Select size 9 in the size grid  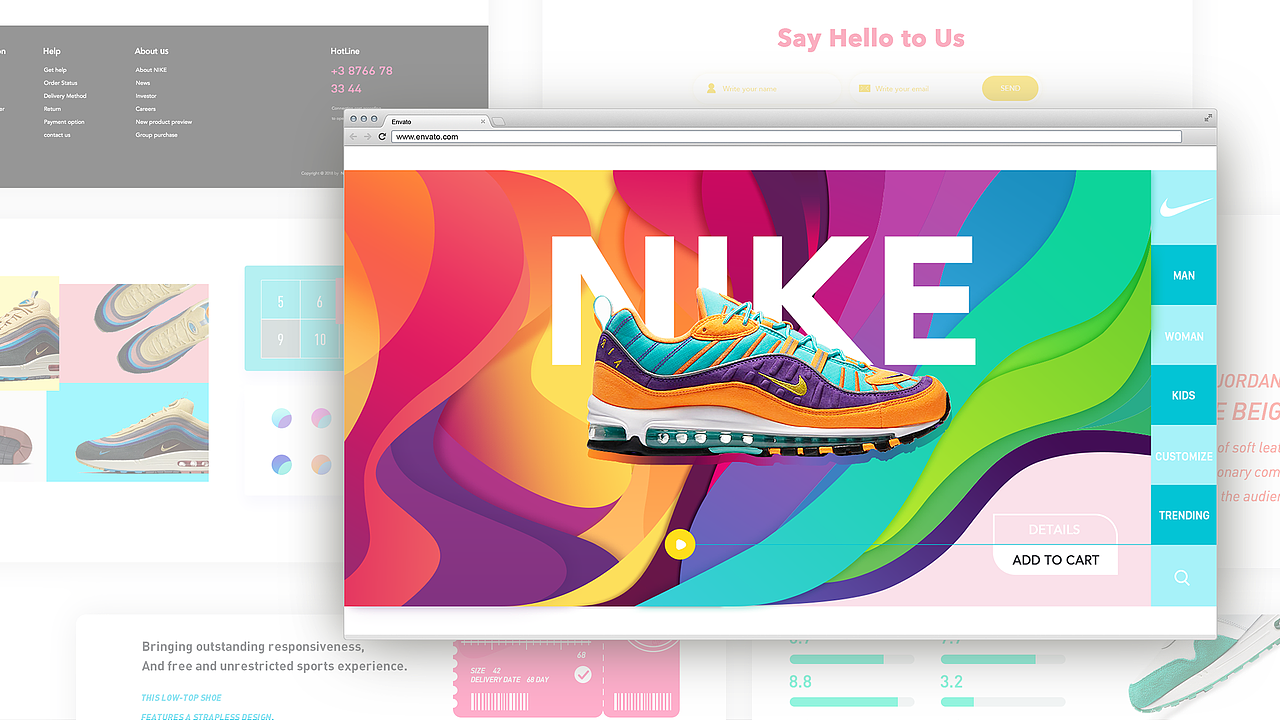tap(281, 340)
